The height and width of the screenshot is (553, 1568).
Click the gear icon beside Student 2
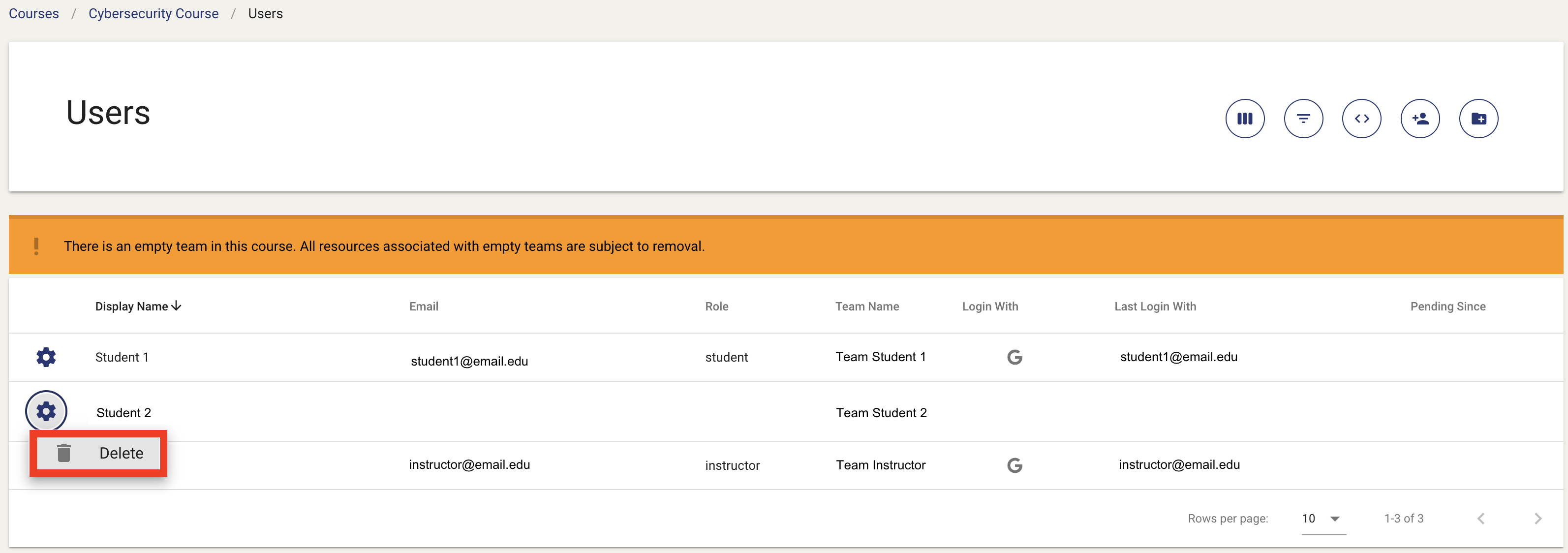pyautogui.click(x=46, y=412)
